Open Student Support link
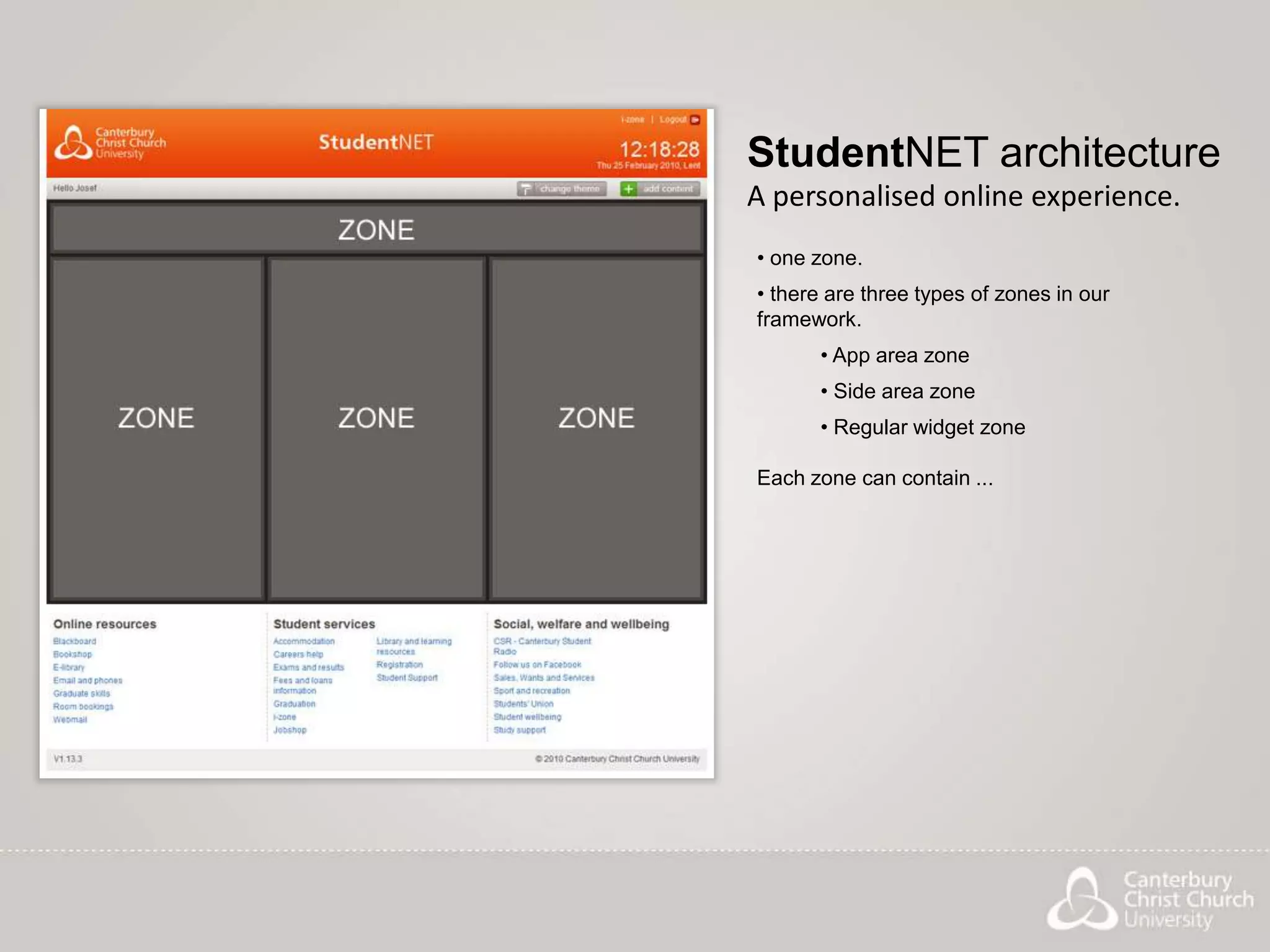 [407, 678]
